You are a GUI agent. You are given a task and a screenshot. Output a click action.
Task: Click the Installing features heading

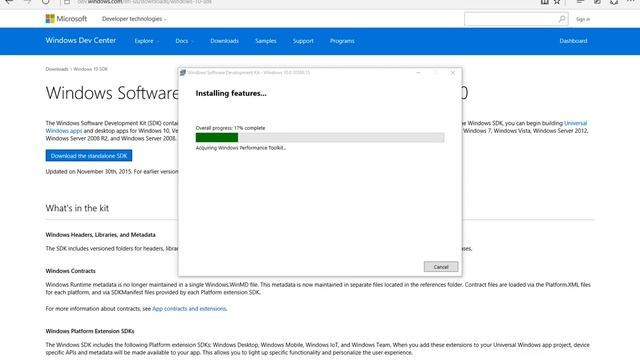pos(231,93)
